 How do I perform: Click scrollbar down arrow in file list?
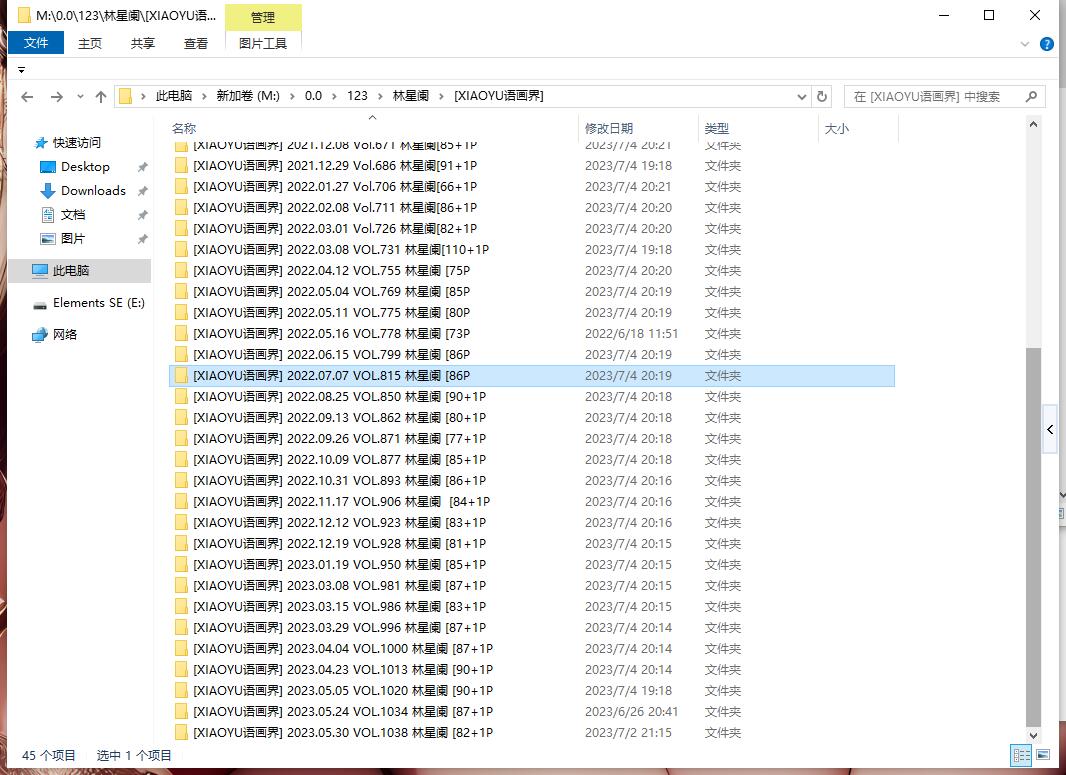(1033, 735)
